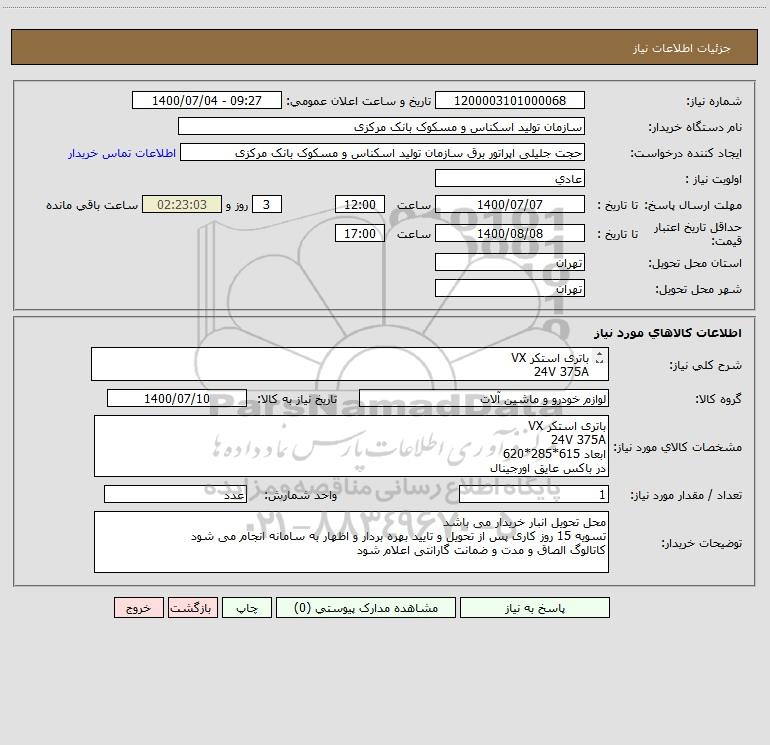Screen dimensions: 770x745
Task: Click label 'مشخصات کالای مورد نیاز:'
Action: [x=678, y=447]
